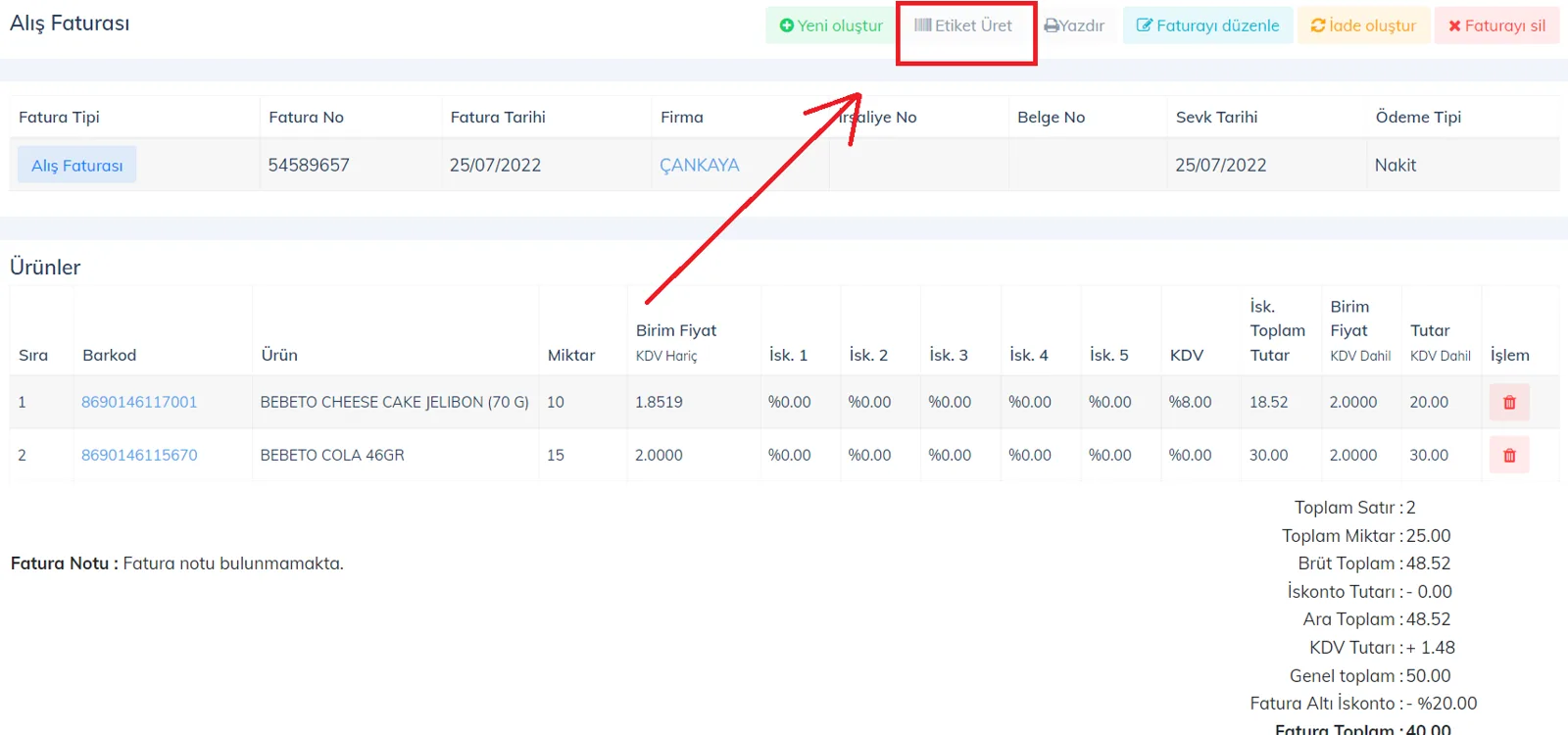Create a return with İade oluştur
Screen dimensions: 1568x735
[x=1363, y=25]
